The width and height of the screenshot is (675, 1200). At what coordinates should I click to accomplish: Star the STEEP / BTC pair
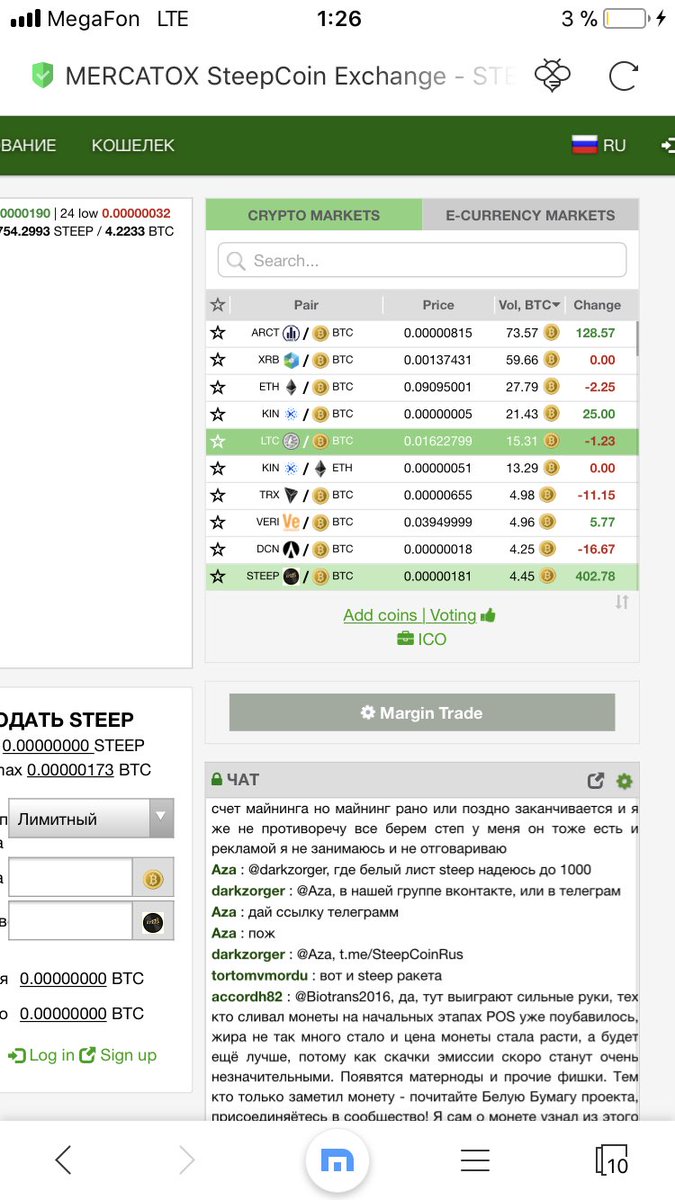tap(218, 576)
